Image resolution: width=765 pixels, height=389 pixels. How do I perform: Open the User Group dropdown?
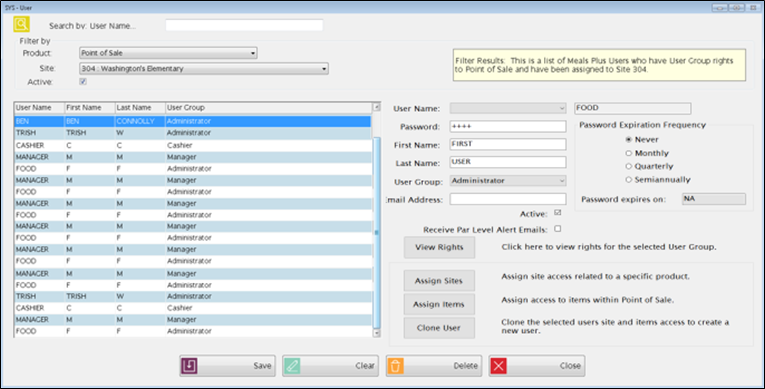tap(507, 181)
